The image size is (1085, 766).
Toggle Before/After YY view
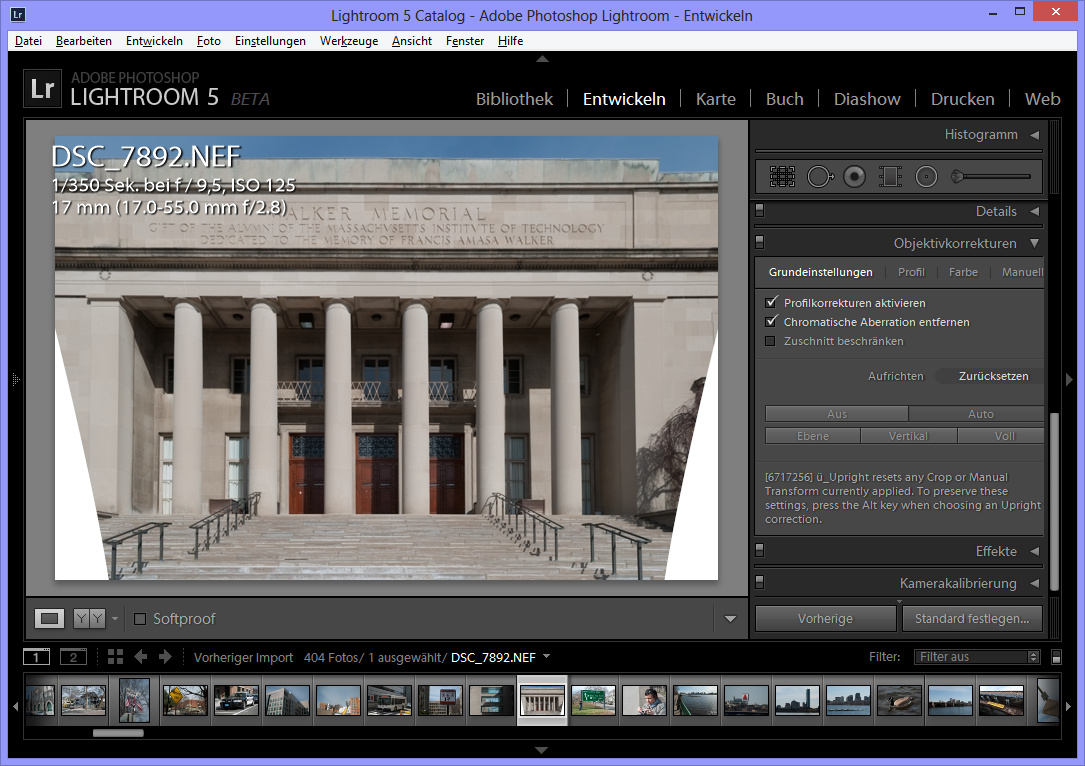click(89, 619)
